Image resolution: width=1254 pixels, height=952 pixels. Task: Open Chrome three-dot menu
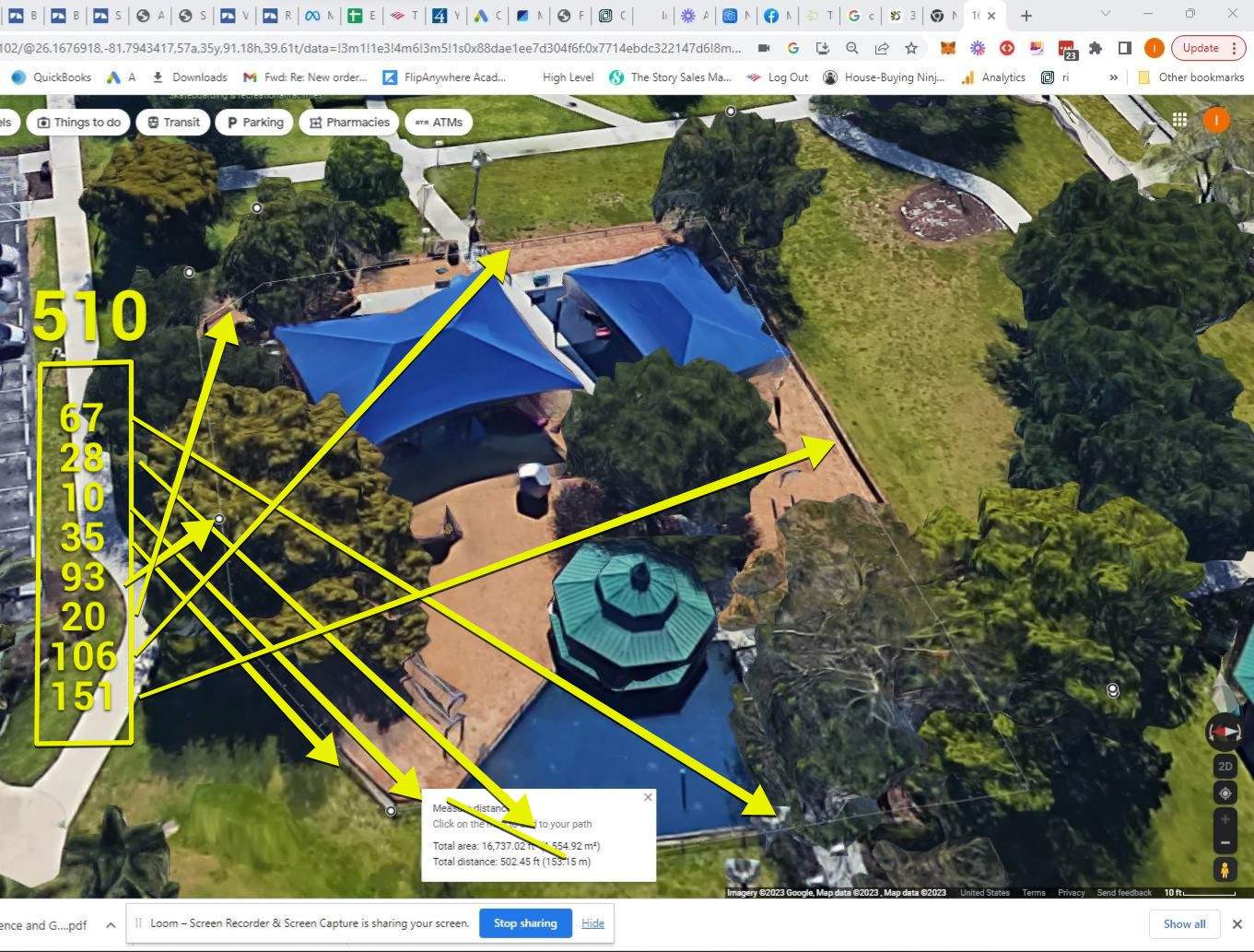pos(1235,48)
